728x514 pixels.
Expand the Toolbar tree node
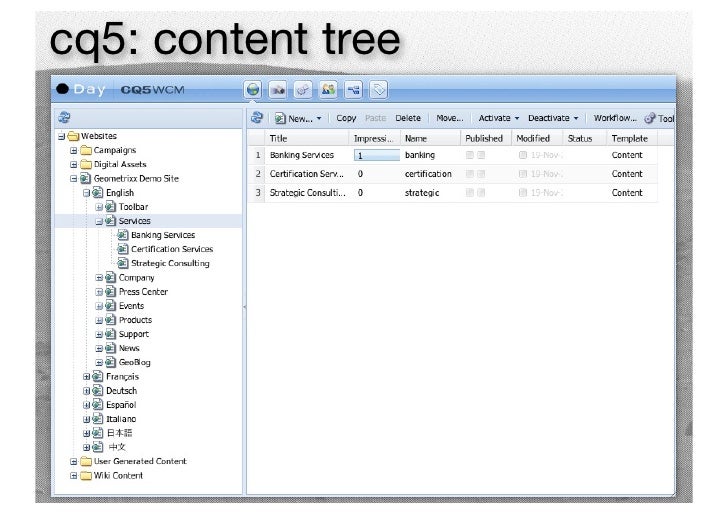pos(99,207)
